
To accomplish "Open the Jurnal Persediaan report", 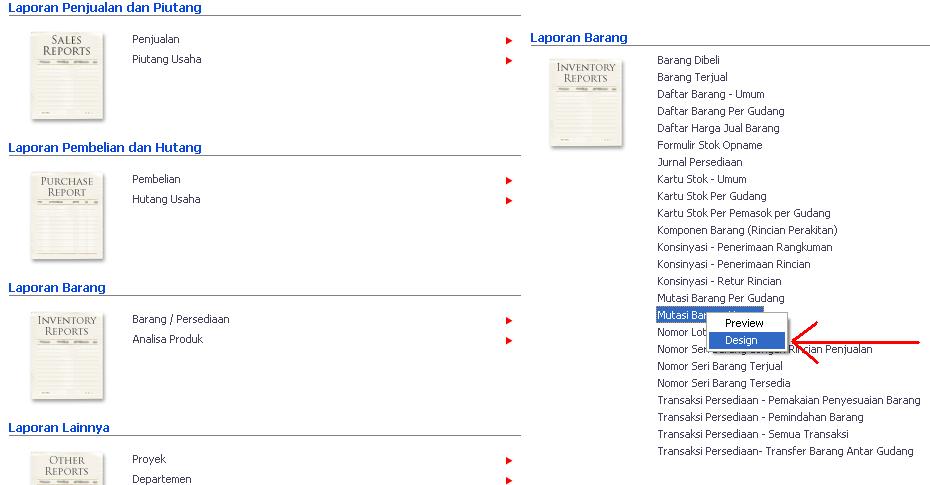I will click(x=699, y=162).
